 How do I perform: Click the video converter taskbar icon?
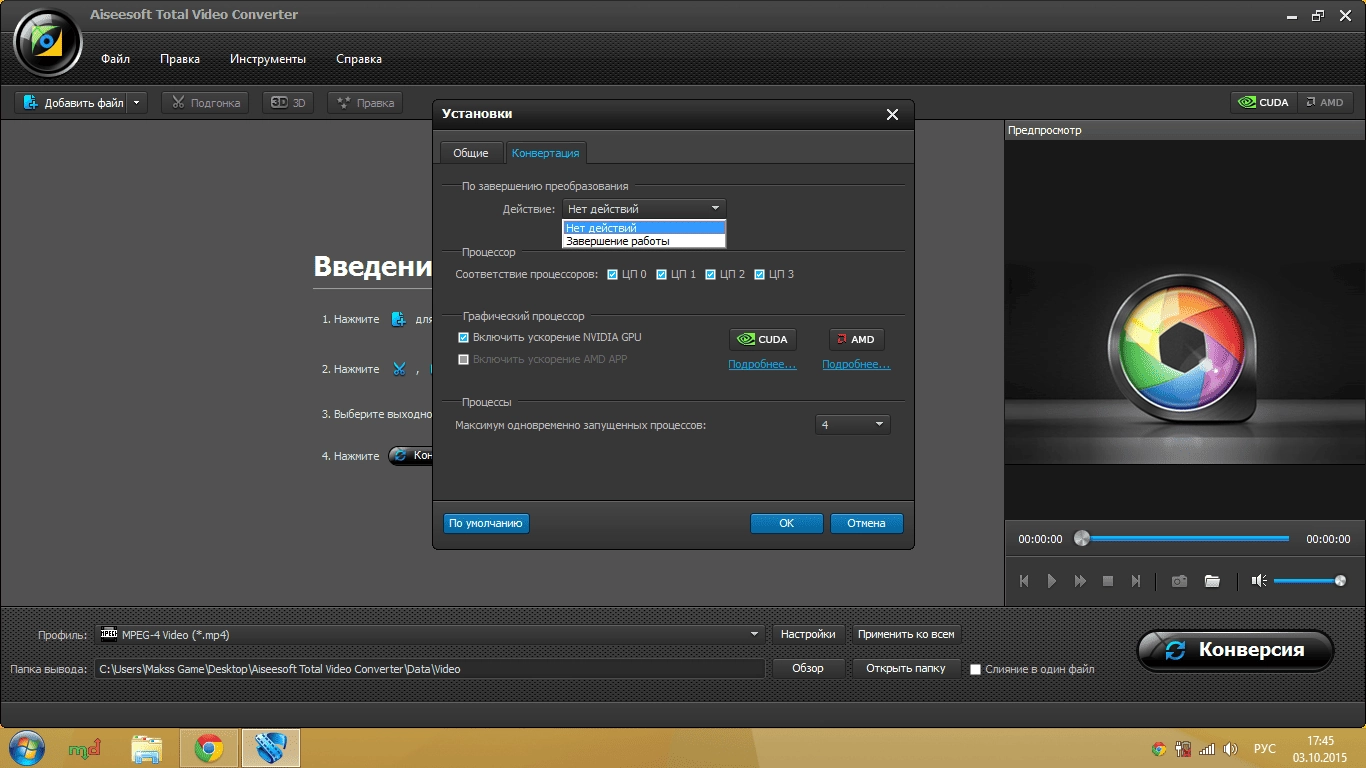coord(271,748)
